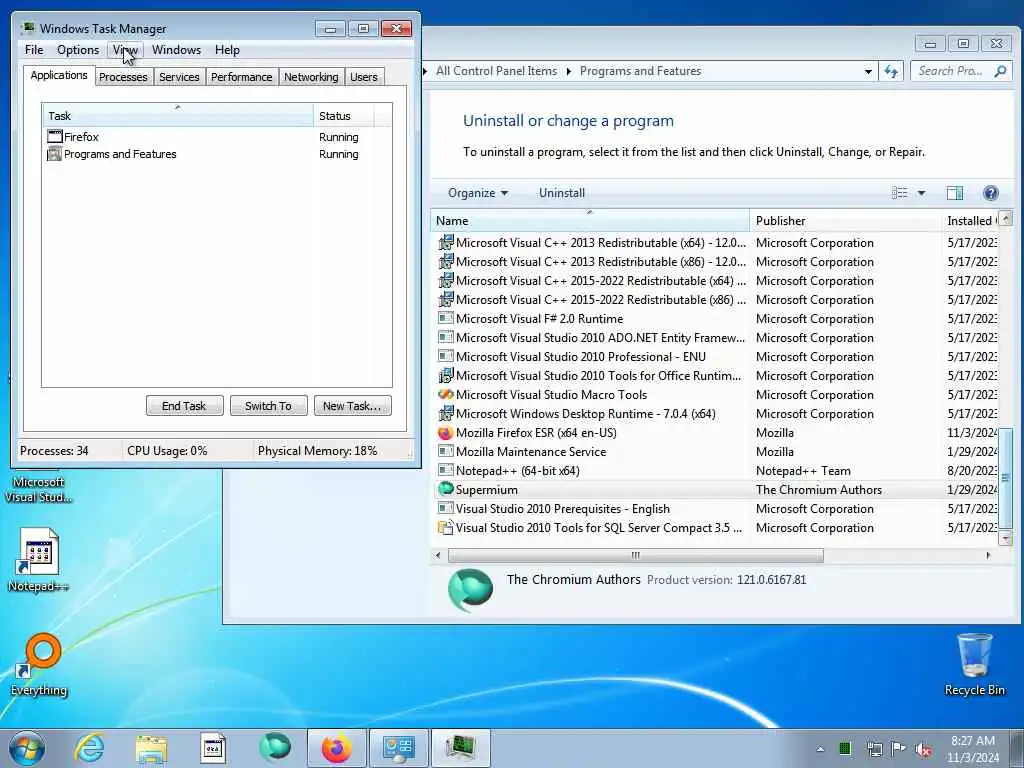Expand address bar history dropdown

point(868,71)
